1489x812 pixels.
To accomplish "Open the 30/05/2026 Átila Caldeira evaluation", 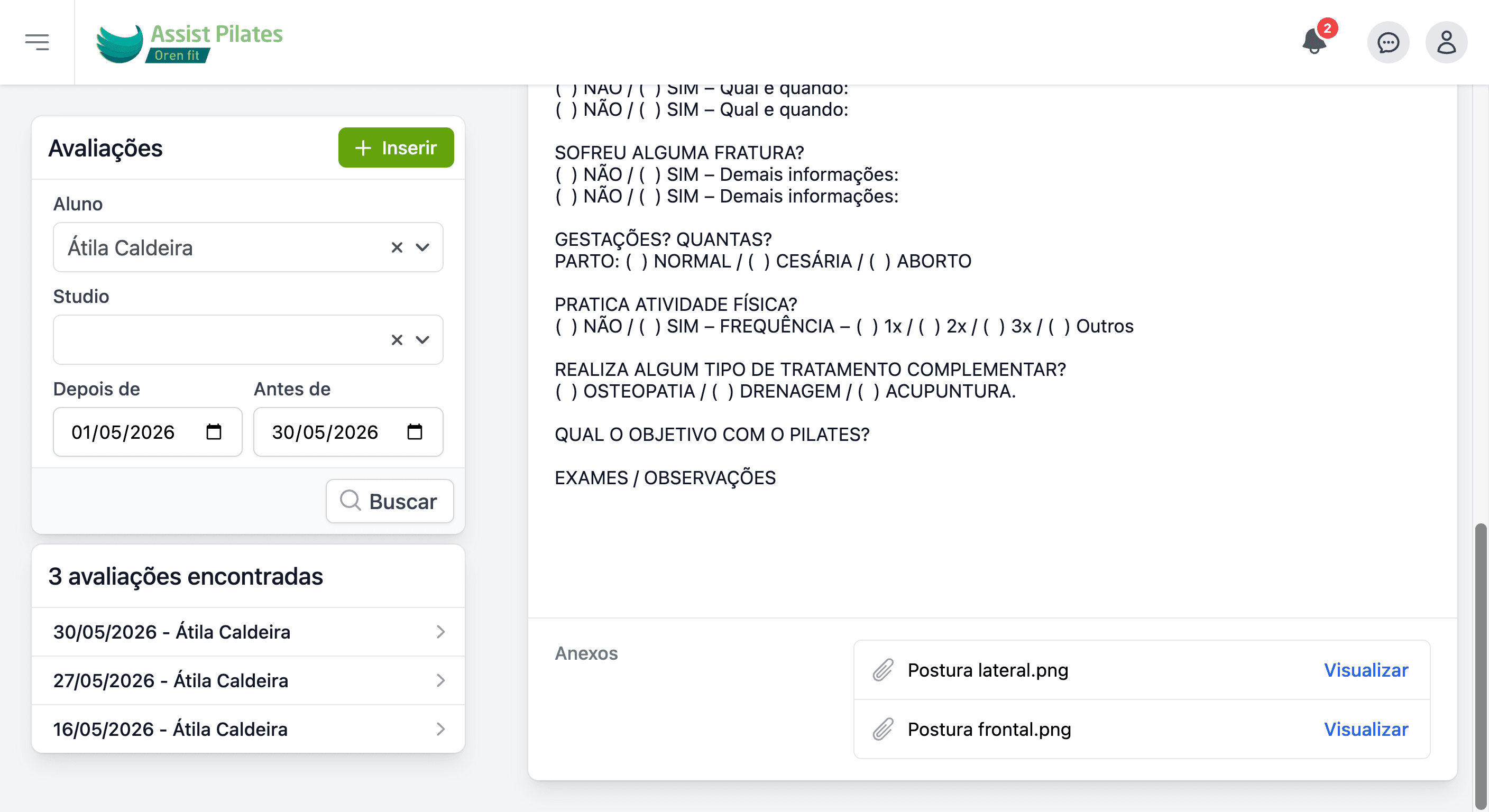I will point(248,632).
